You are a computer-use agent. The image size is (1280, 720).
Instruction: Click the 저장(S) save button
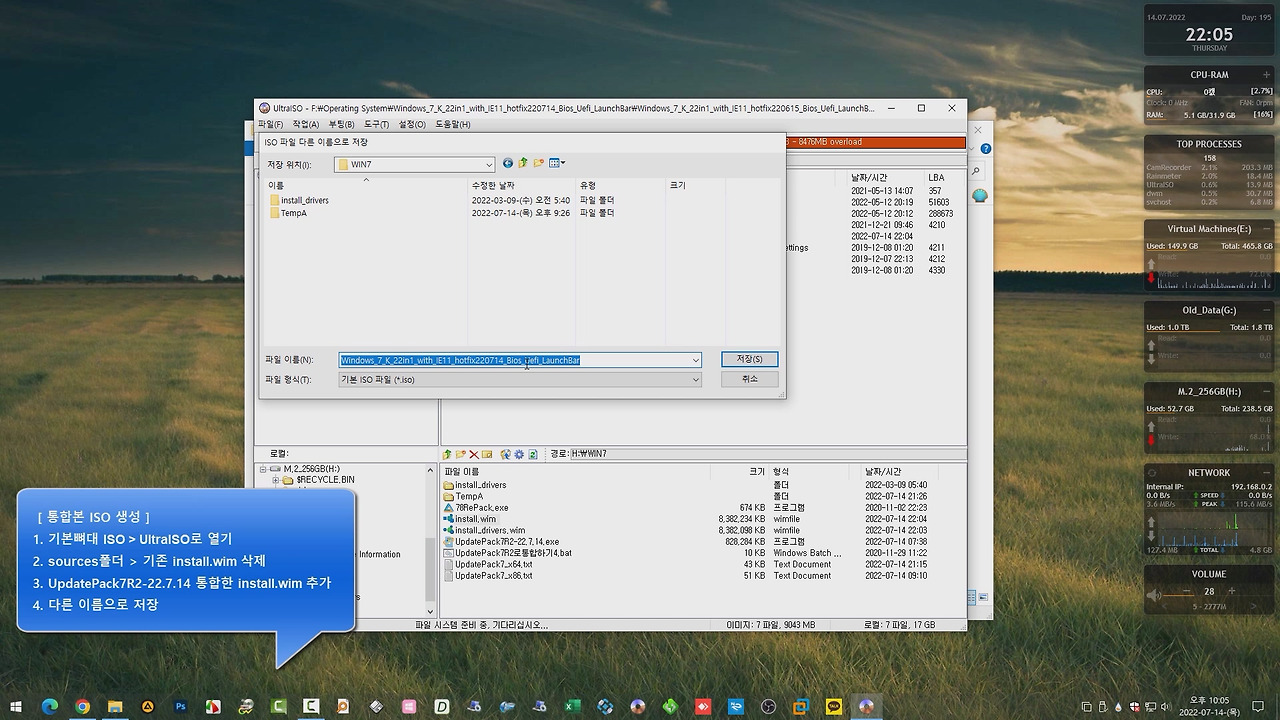tap(749, 359)
